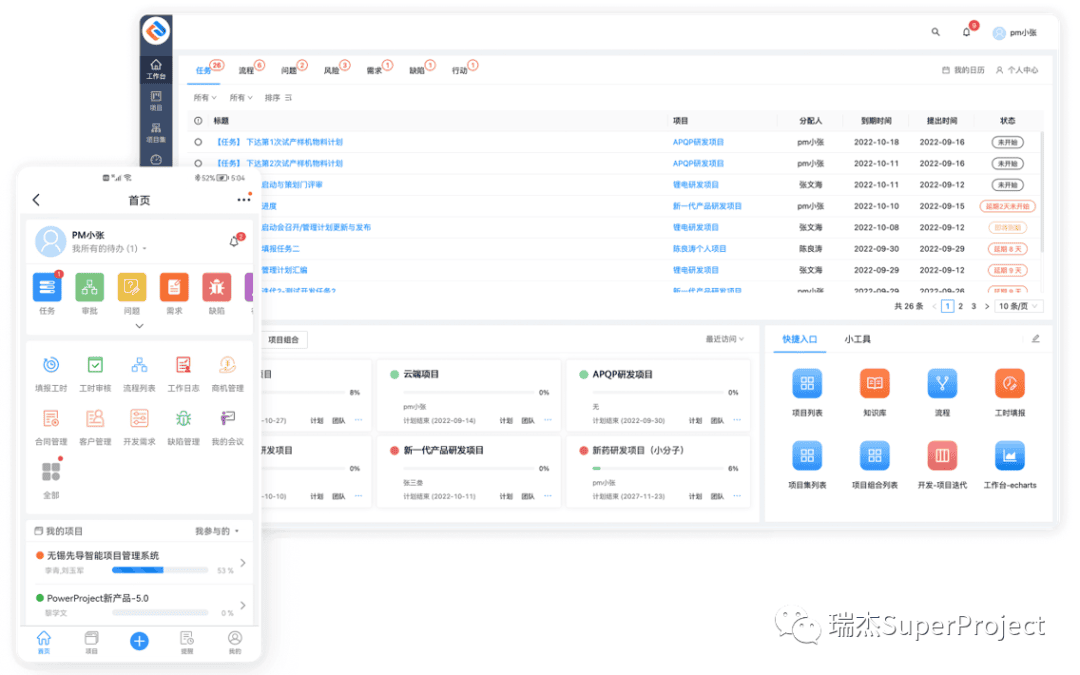Tap the blue plus button in the mobile bottom bar
Screen dimensions: 1080x675
(x=139, y=641)
